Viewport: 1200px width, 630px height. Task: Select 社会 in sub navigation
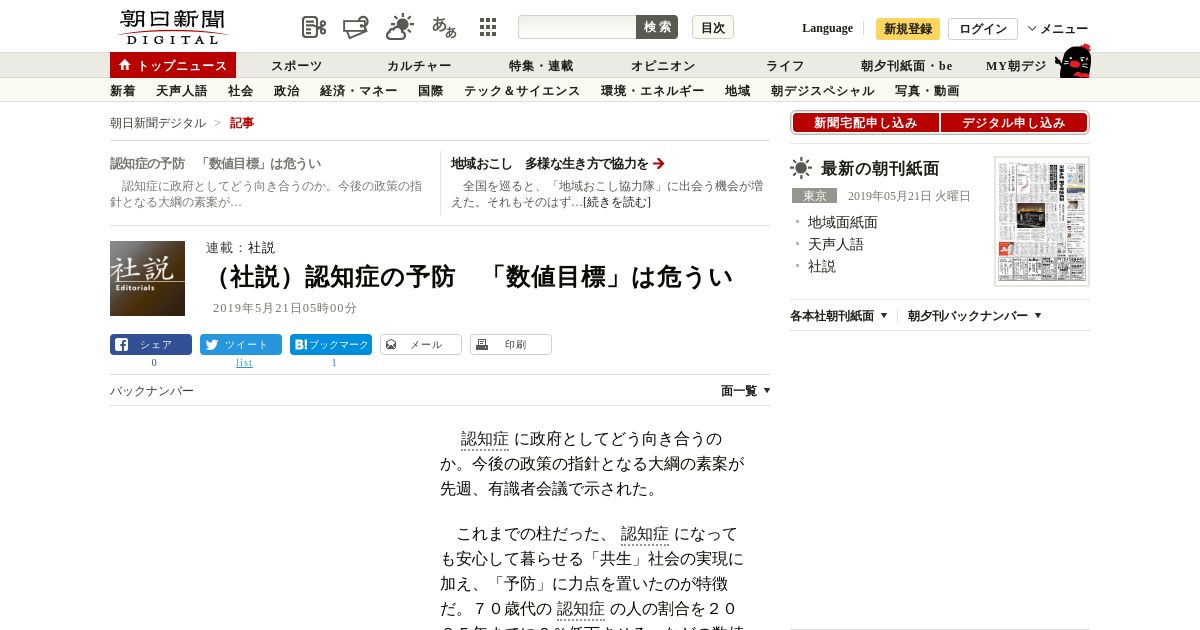pyautogui.click(x=241, y=91)
